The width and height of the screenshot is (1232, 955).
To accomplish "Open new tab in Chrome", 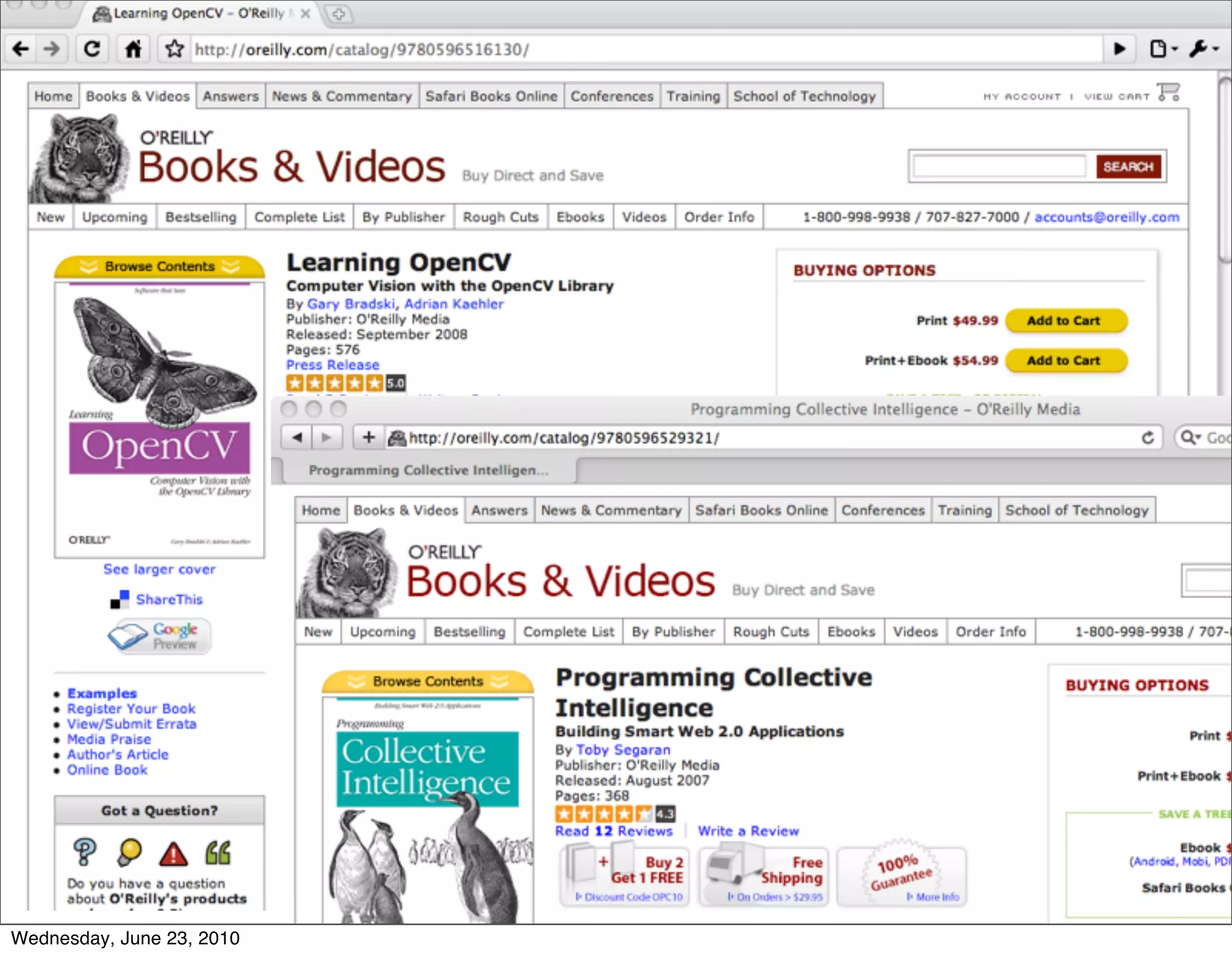I will [339, 14].
